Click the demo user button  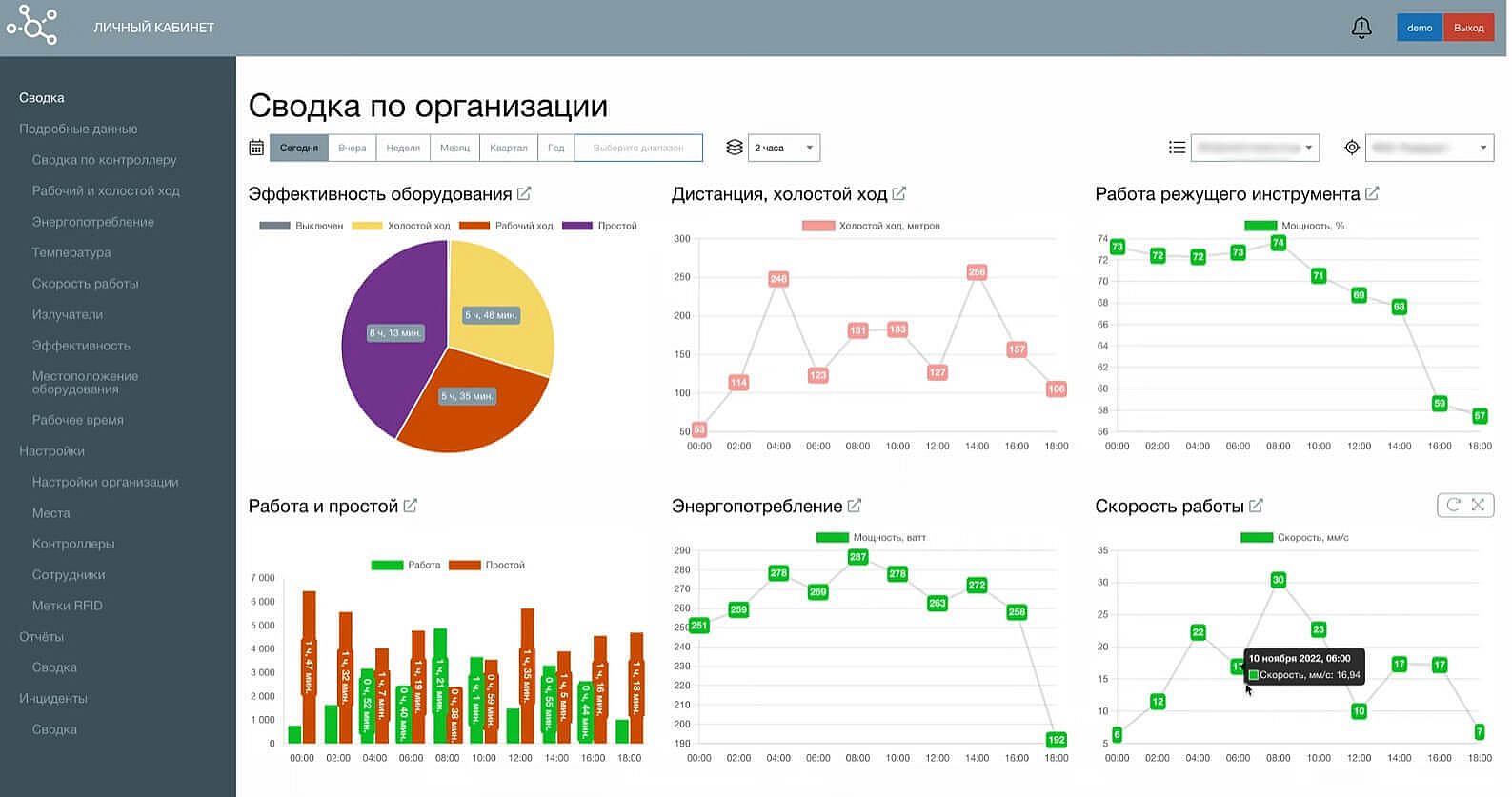(1420, 28)
